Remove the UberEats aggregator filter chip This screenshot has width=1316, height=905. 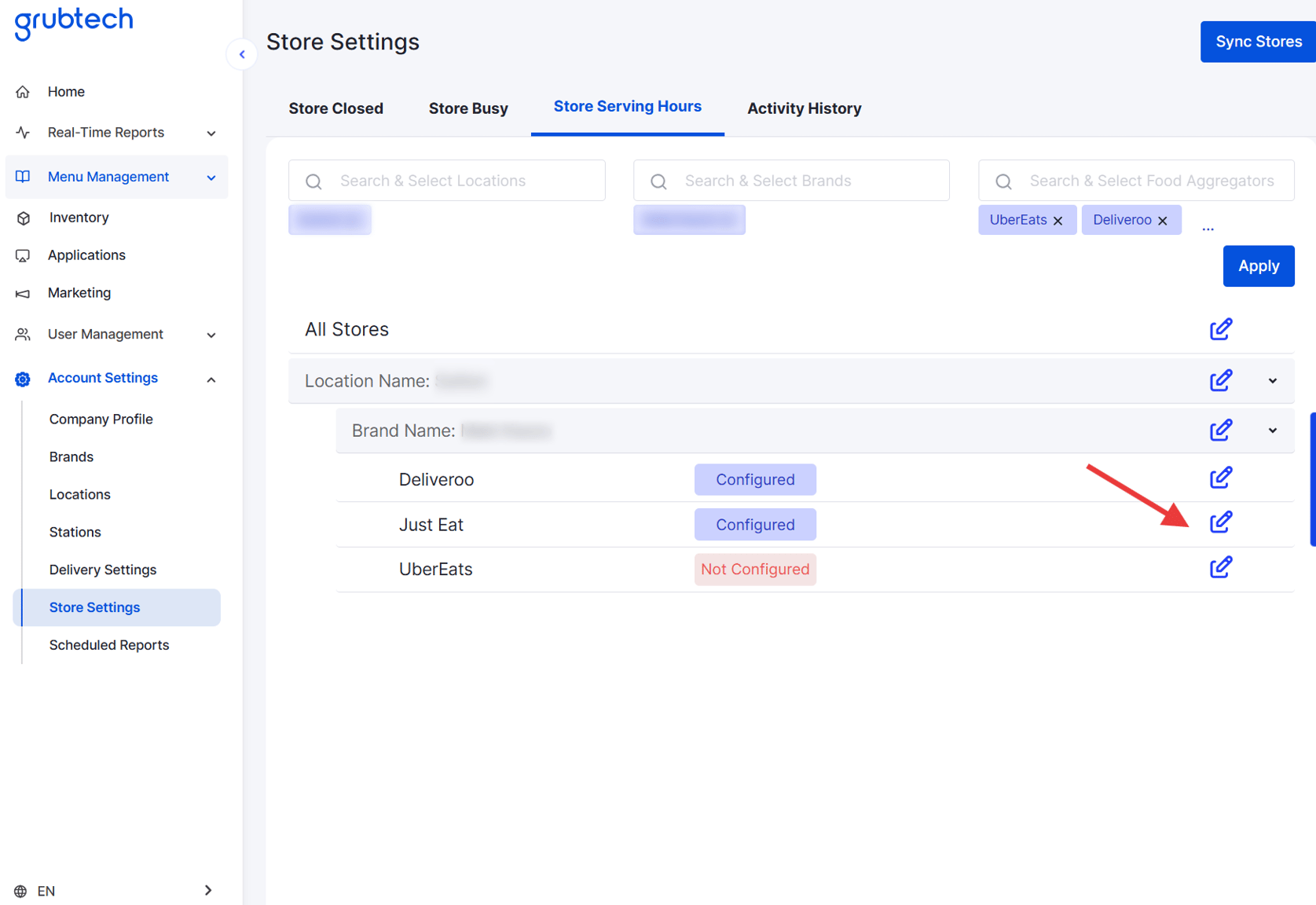tap(1059, 220)
